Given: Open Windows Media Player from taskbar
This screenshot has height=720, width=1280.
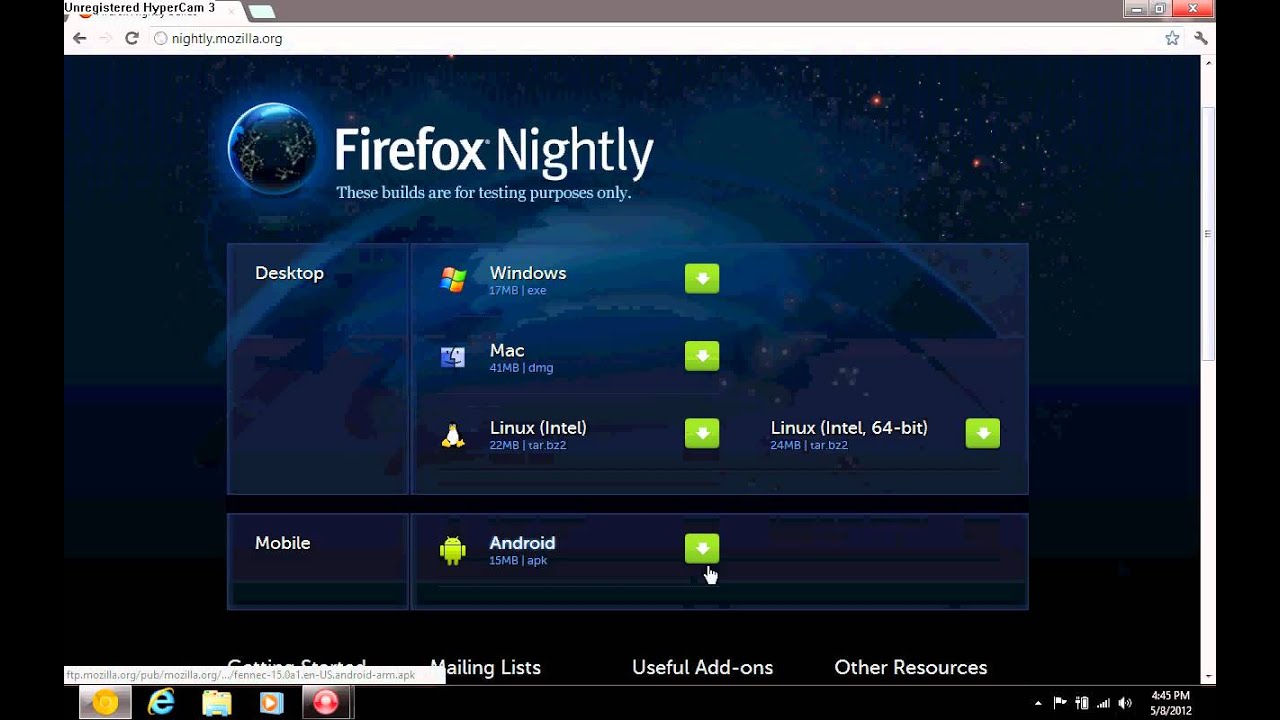Looking at the screenshot, I should click(x=271, y=703).
